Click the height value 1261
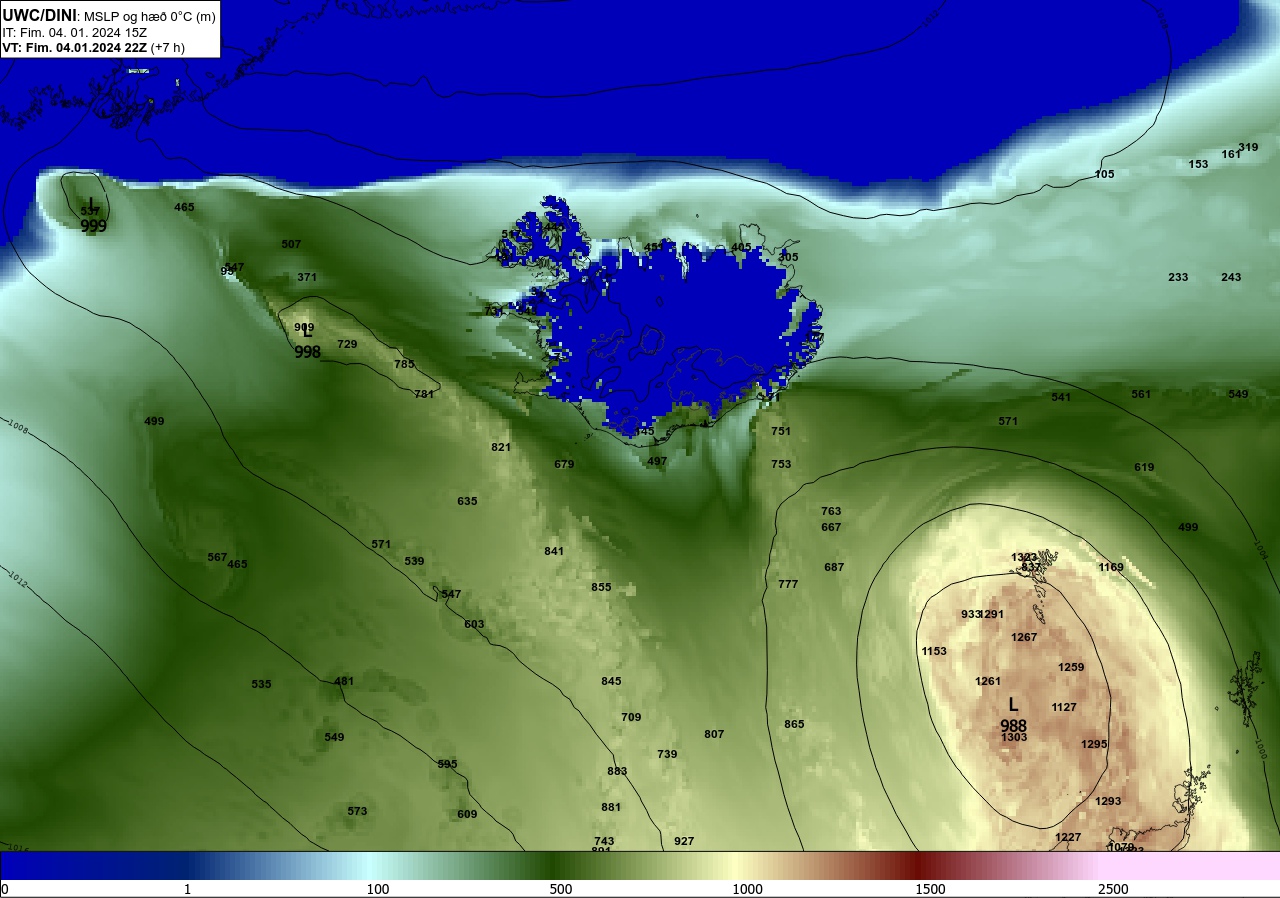The height and width of the screenshot is (898, 1280). click(x=988, y=681)
